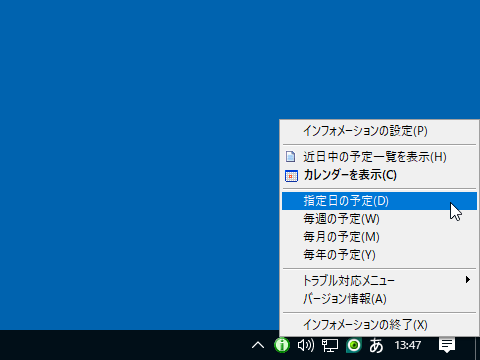This screenshot has height=360, width=480.
Task: Open 毎週の予定(W) schedule
Action: pos(379,219)
